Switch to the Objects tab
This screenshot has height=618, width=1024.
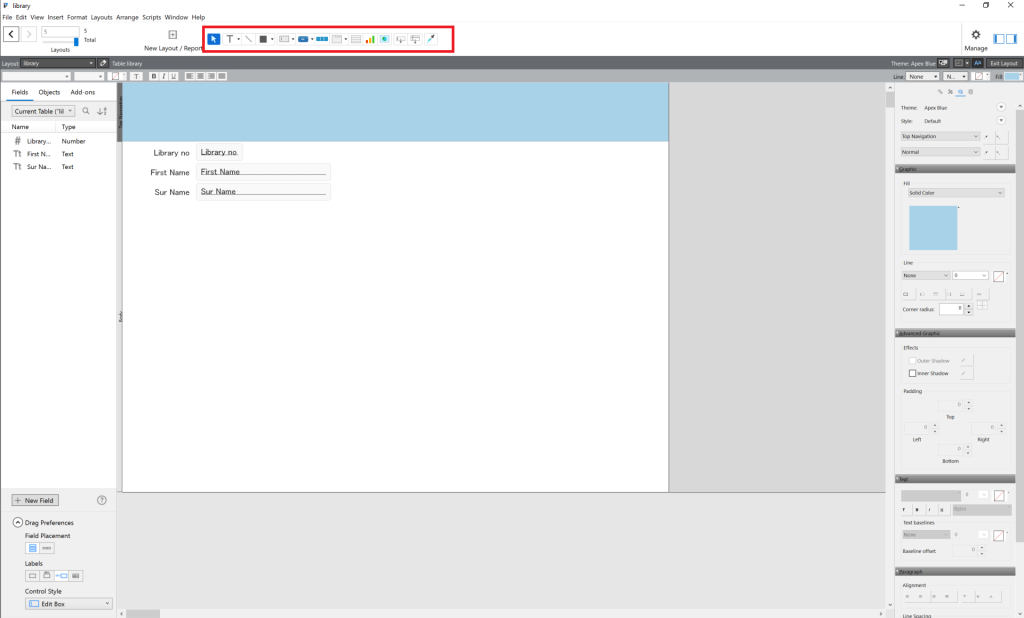pos(49,92)
